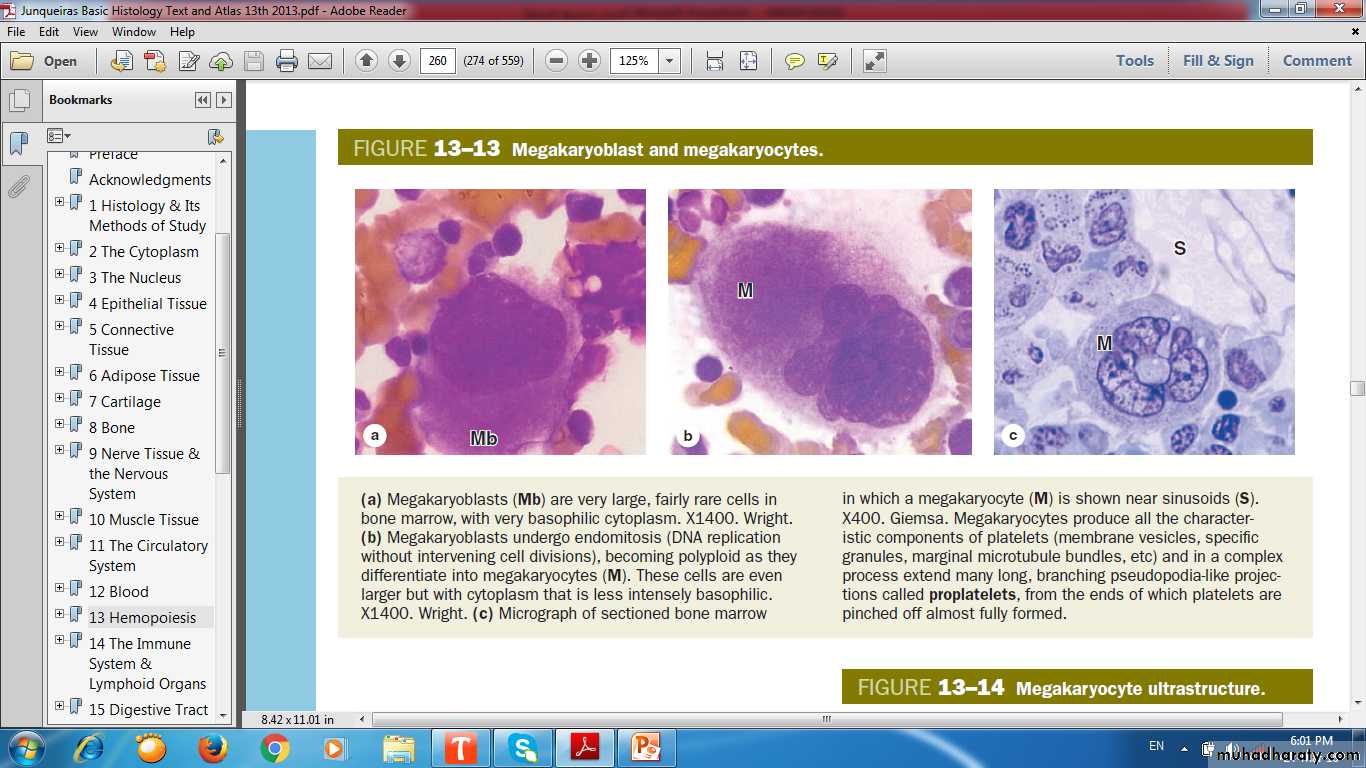Go to previous page with up arrow
Image resolution: width=1366 pixels, height=768 pixels.
pyautogui.click(x=366, y=61)
